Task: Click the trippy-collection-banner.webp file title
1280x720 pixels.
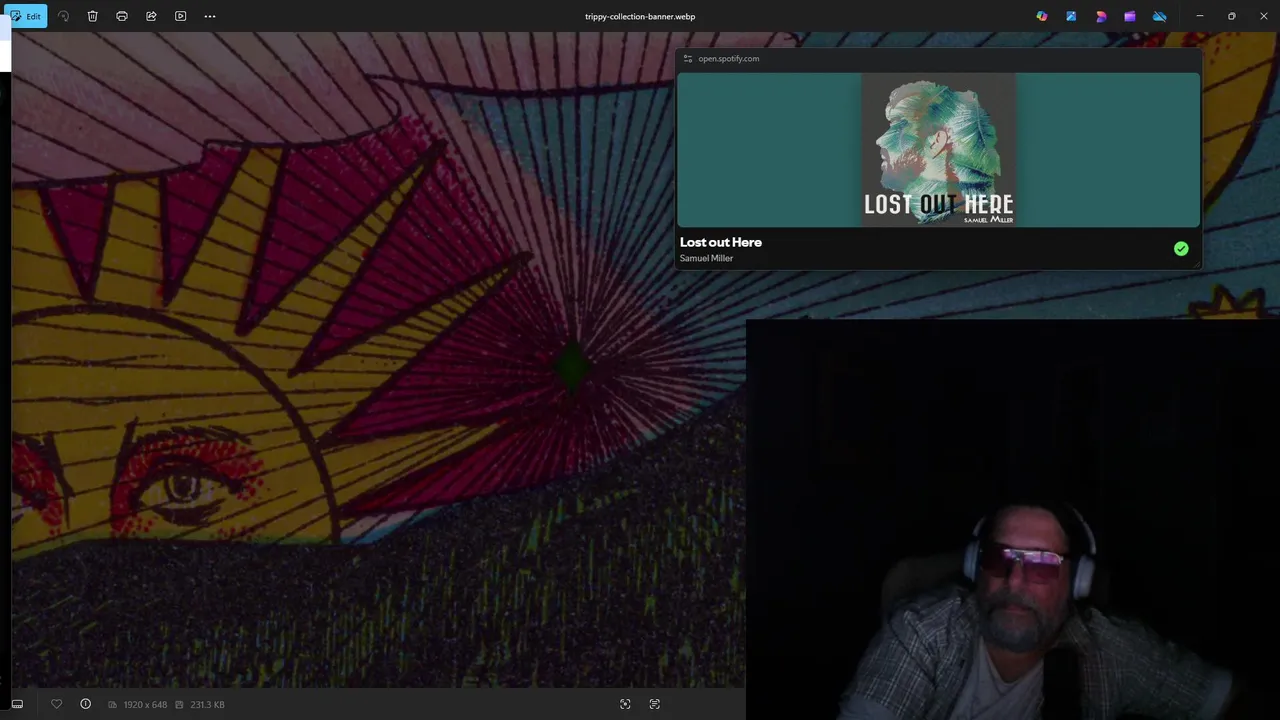Action: [640, 16]
